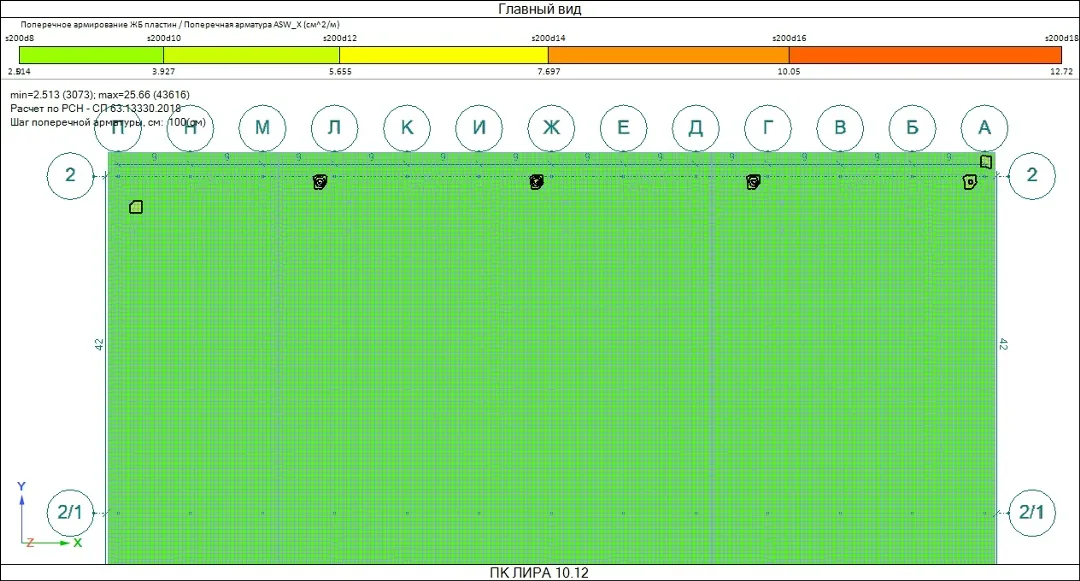Click the 'ПК ЛИРА 10.12' footer text
1080x581 pixels.
pyautogui.click(x=539, y=573)
